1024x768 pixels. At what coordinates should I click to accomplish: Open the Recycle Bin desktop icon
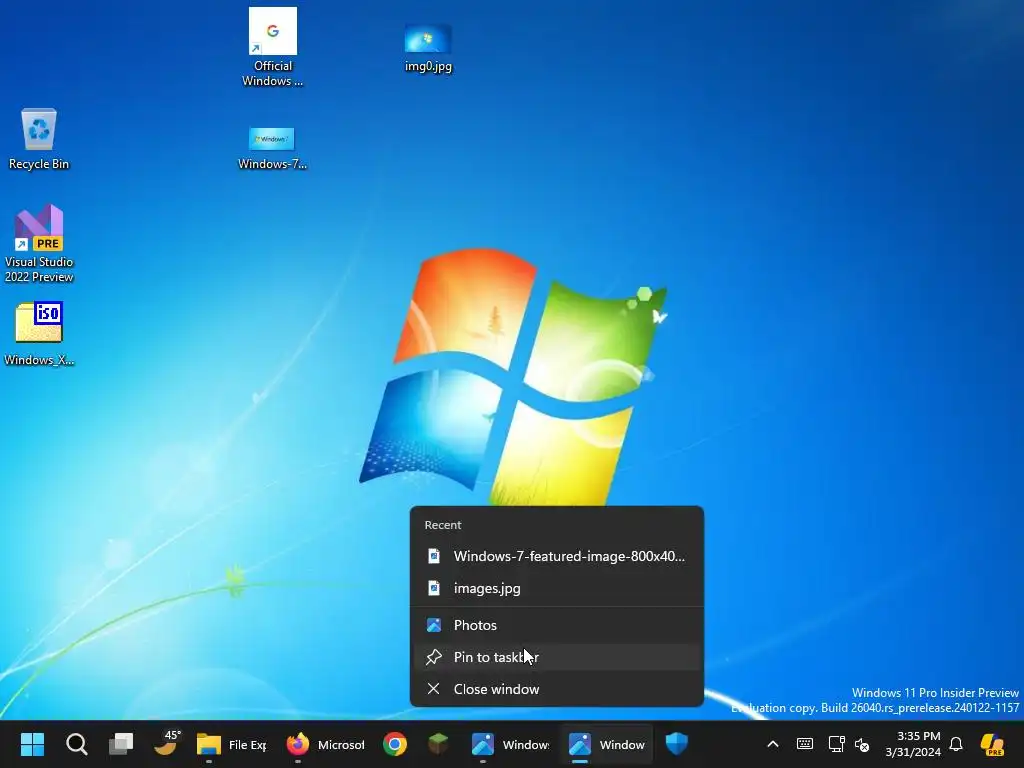pyautogui.click(x=39, y=139)
